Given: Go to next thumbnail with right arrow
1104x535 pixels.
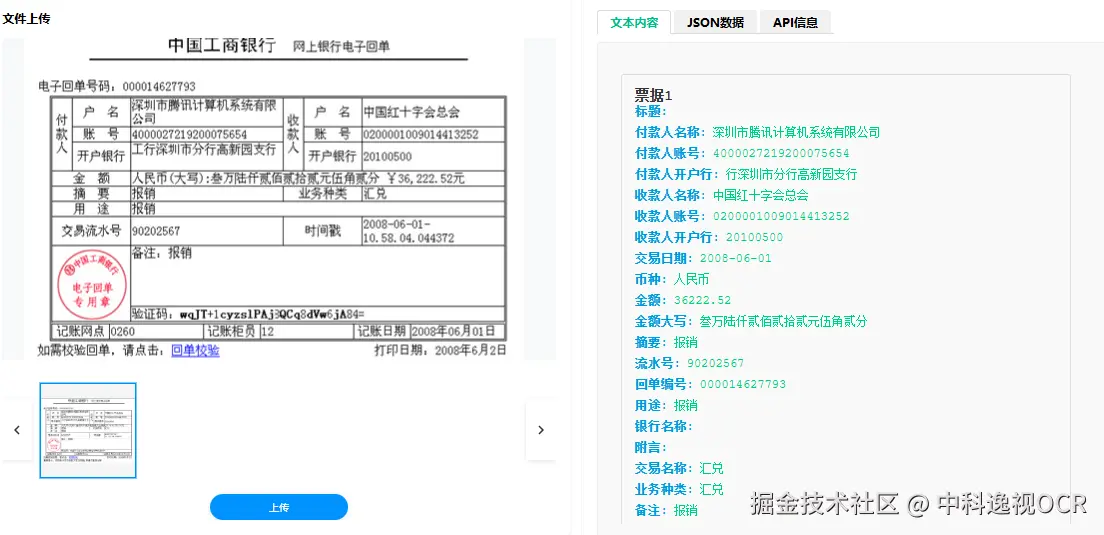Looking at the screenshot, I should 541,430.
